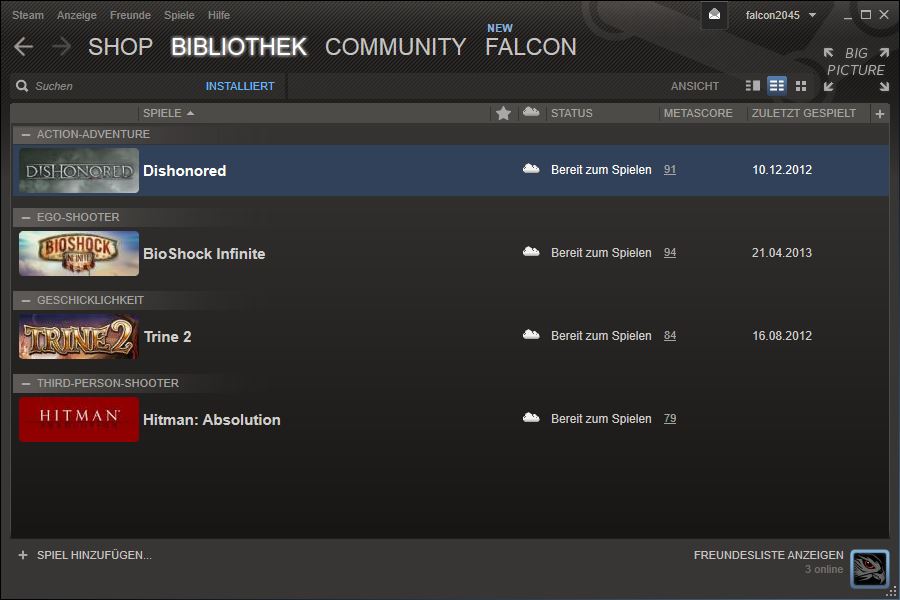This screenshot has height=600, width=900.
Task: Sort games by the Spiele column
Action: pyautogui.click(x=168, y=113)
